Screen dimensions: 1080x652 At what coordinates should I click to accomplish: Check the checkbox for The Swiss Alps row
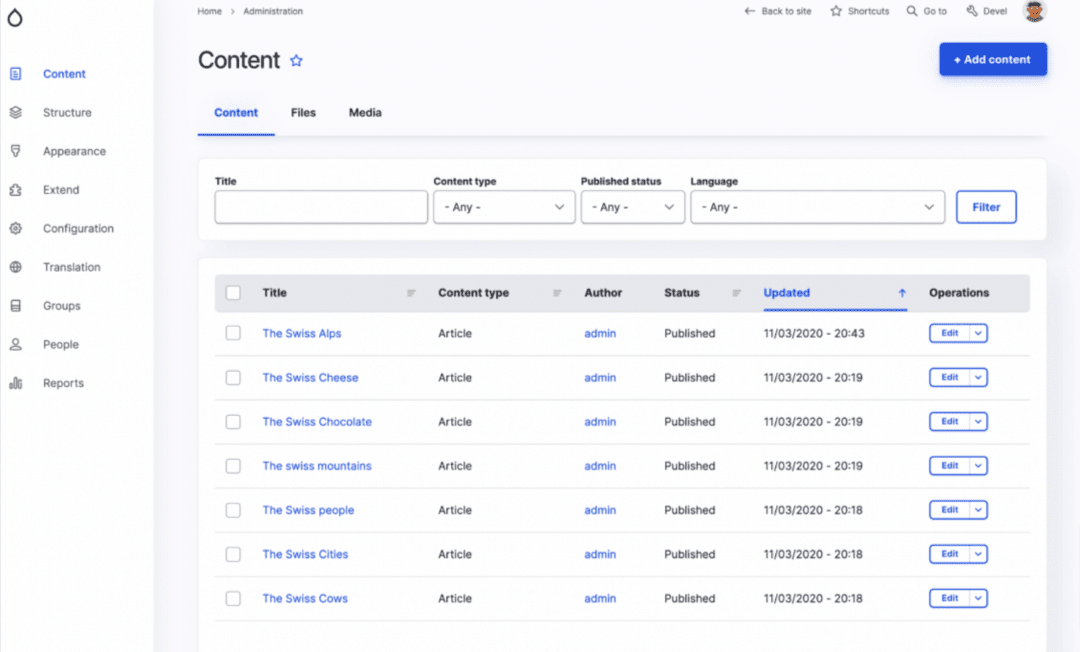click(233, 333)
